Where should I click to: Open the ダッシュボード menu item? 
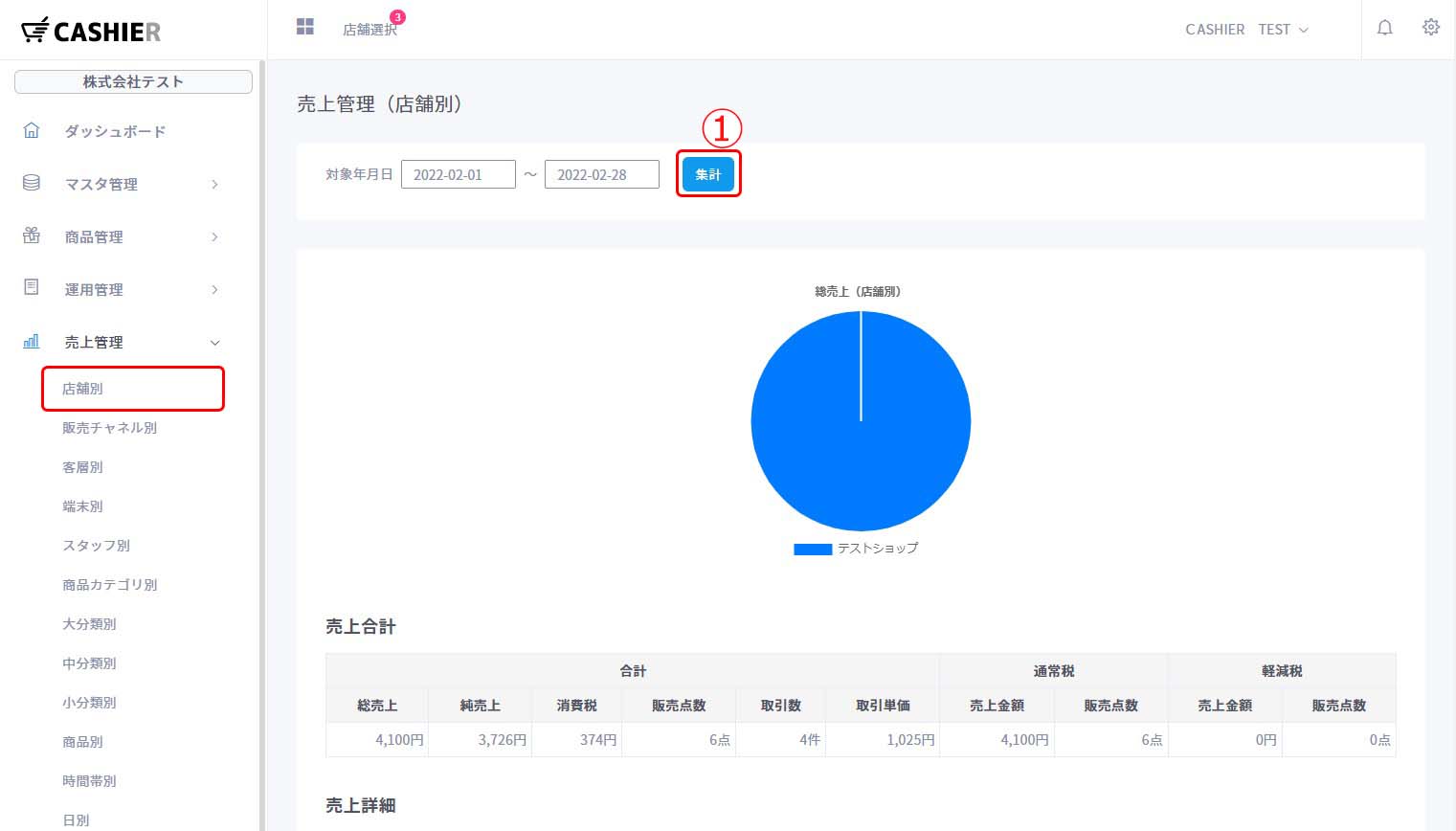pyautogui.click(x=115, y=131)
